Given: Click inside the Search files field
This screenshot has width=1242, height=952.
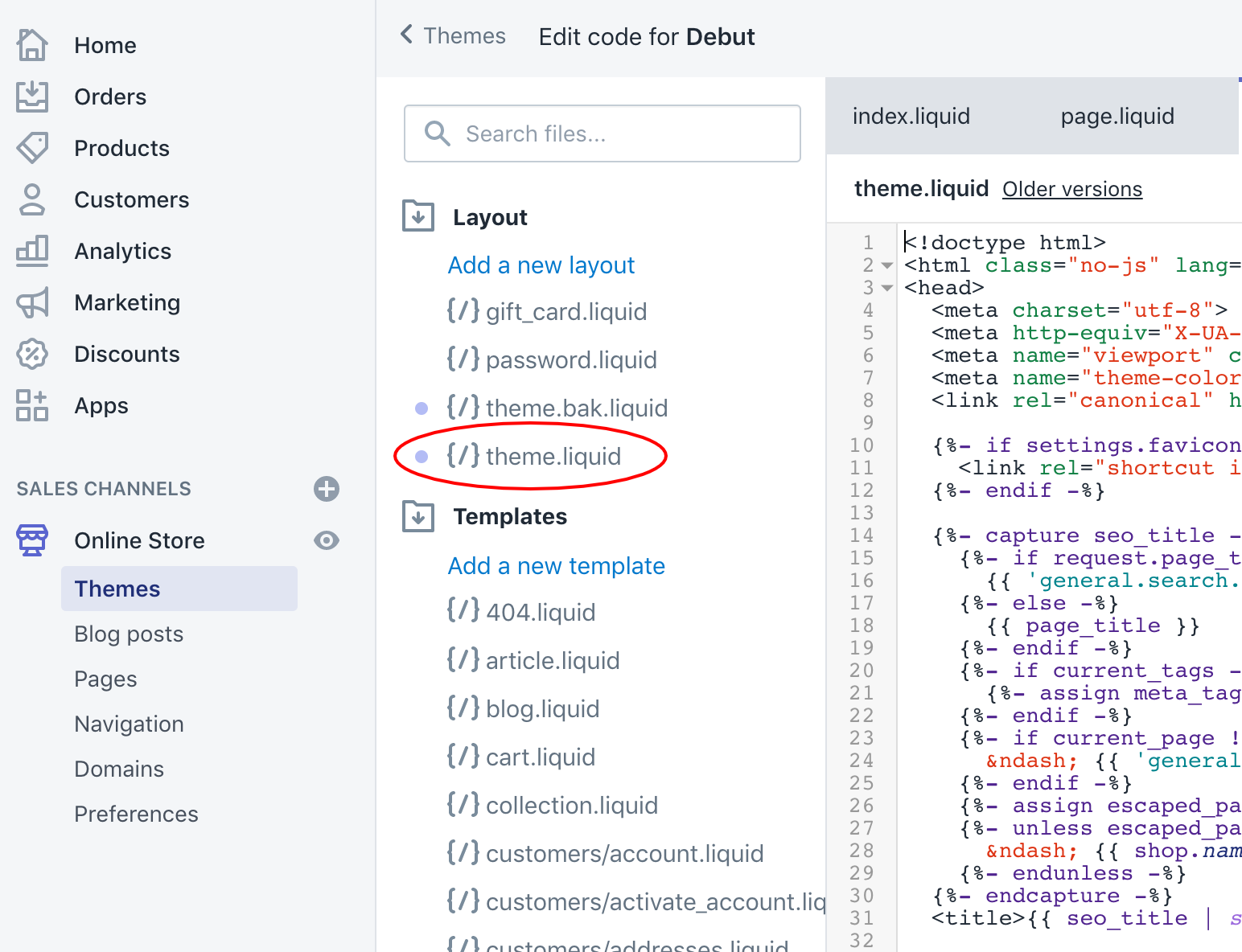Looking at the screenshot, I should click(x=602, y=133).
